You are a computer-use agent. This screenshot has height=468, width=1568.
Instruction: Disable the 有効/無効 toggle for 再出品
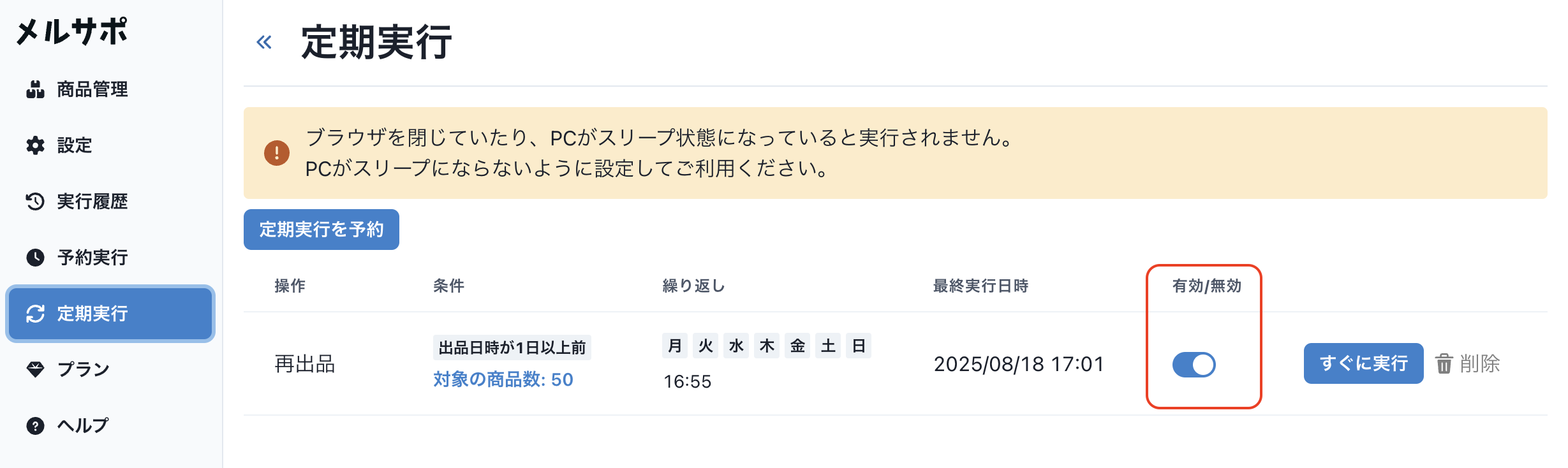coord(1194,365)
